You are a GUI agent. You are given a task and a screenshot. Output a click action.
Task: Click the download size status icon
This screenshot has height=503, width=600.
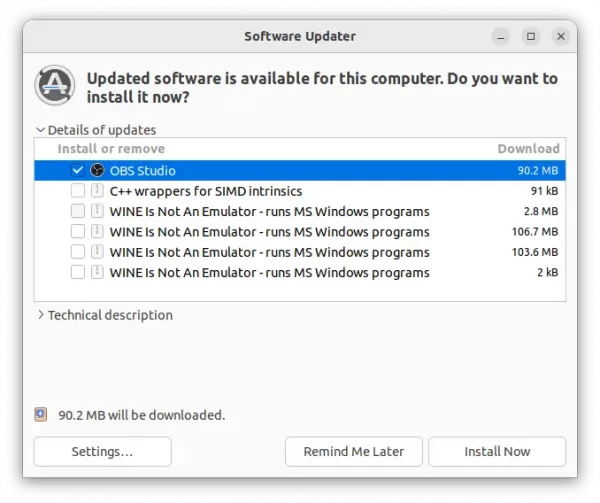pos(41,414)
